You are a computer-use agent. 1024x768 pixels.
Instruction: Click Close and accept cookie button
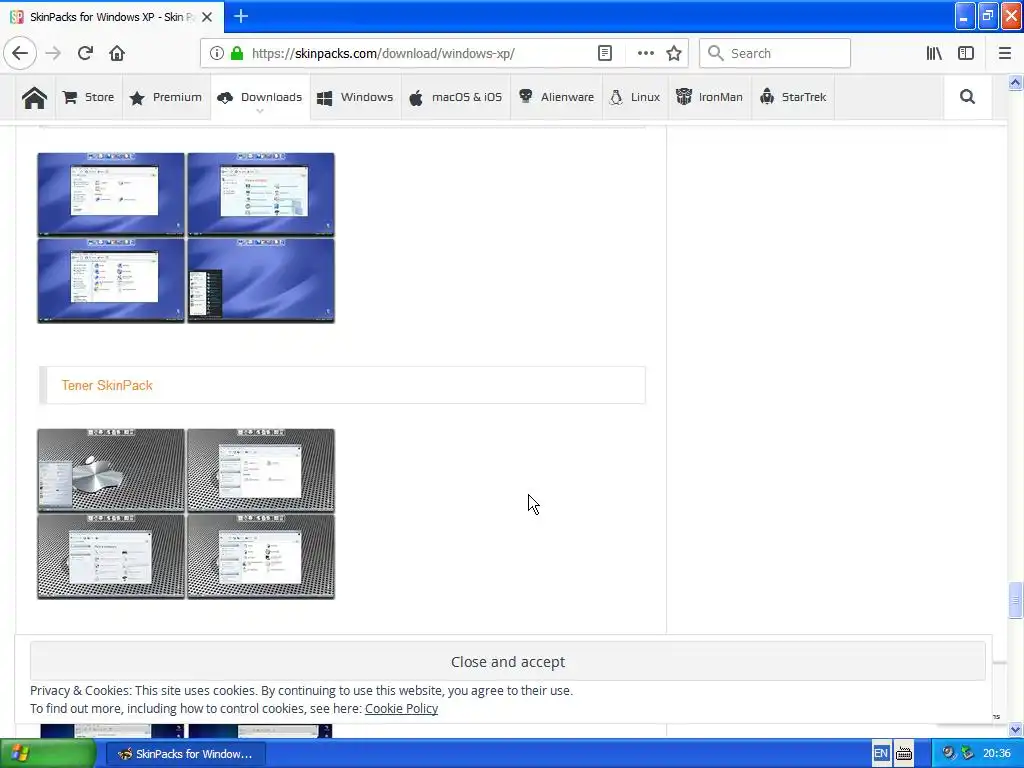(507, 662)
